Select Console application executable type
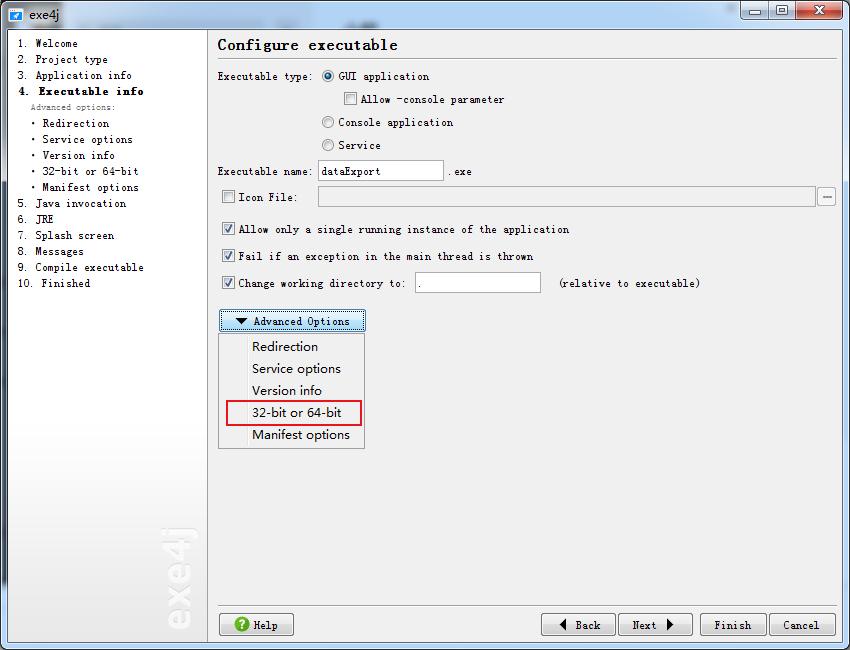The image size is (850, 650). (x=328, y=122)
